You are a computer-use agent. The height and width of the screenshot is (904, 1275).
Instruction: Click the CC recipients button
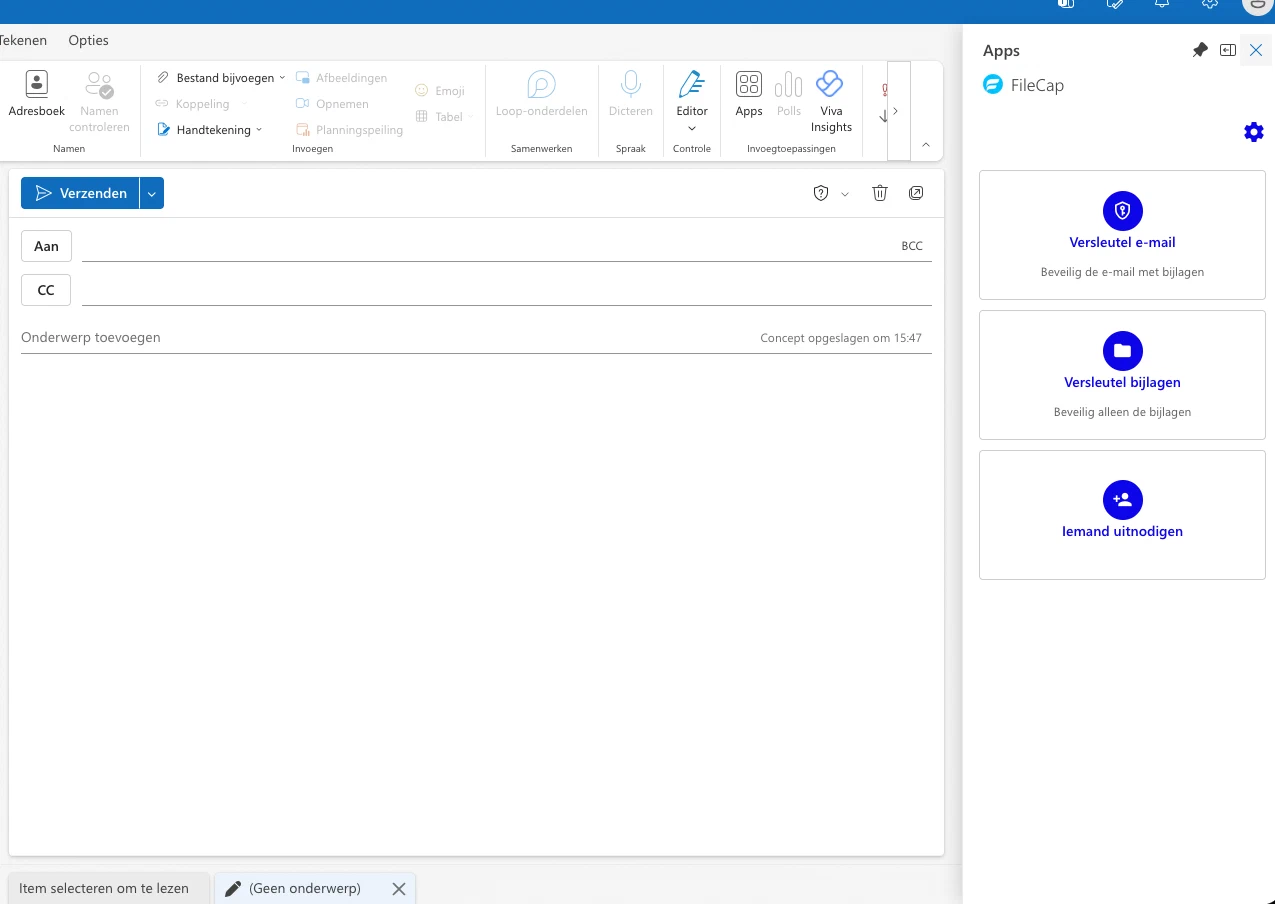pos(46,290)
